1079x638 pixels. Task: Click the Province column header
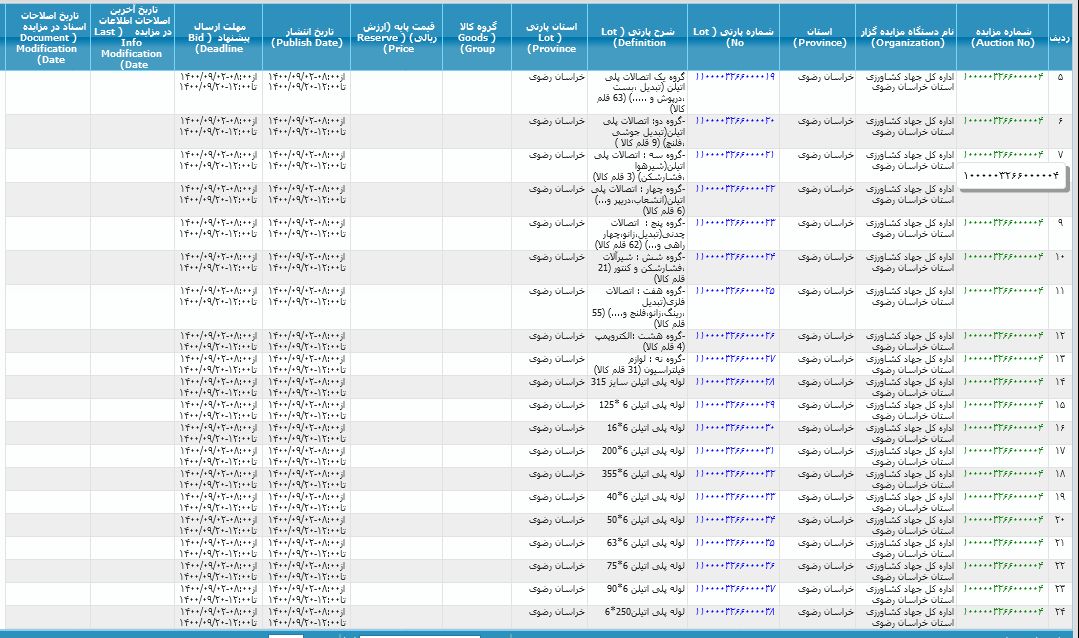click(x=819, y=37)
